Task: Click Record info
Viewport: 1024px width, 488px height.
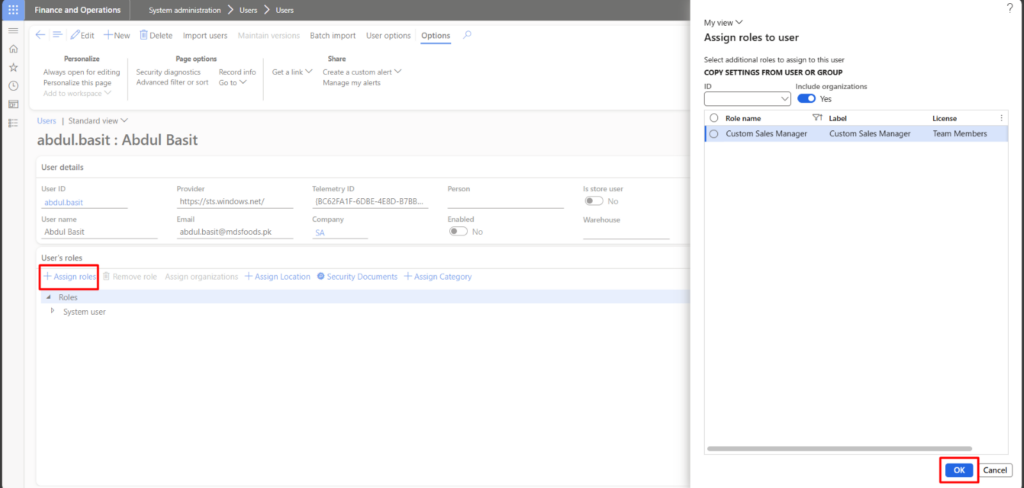Action: pyautogui.click(x=237, y=72)
